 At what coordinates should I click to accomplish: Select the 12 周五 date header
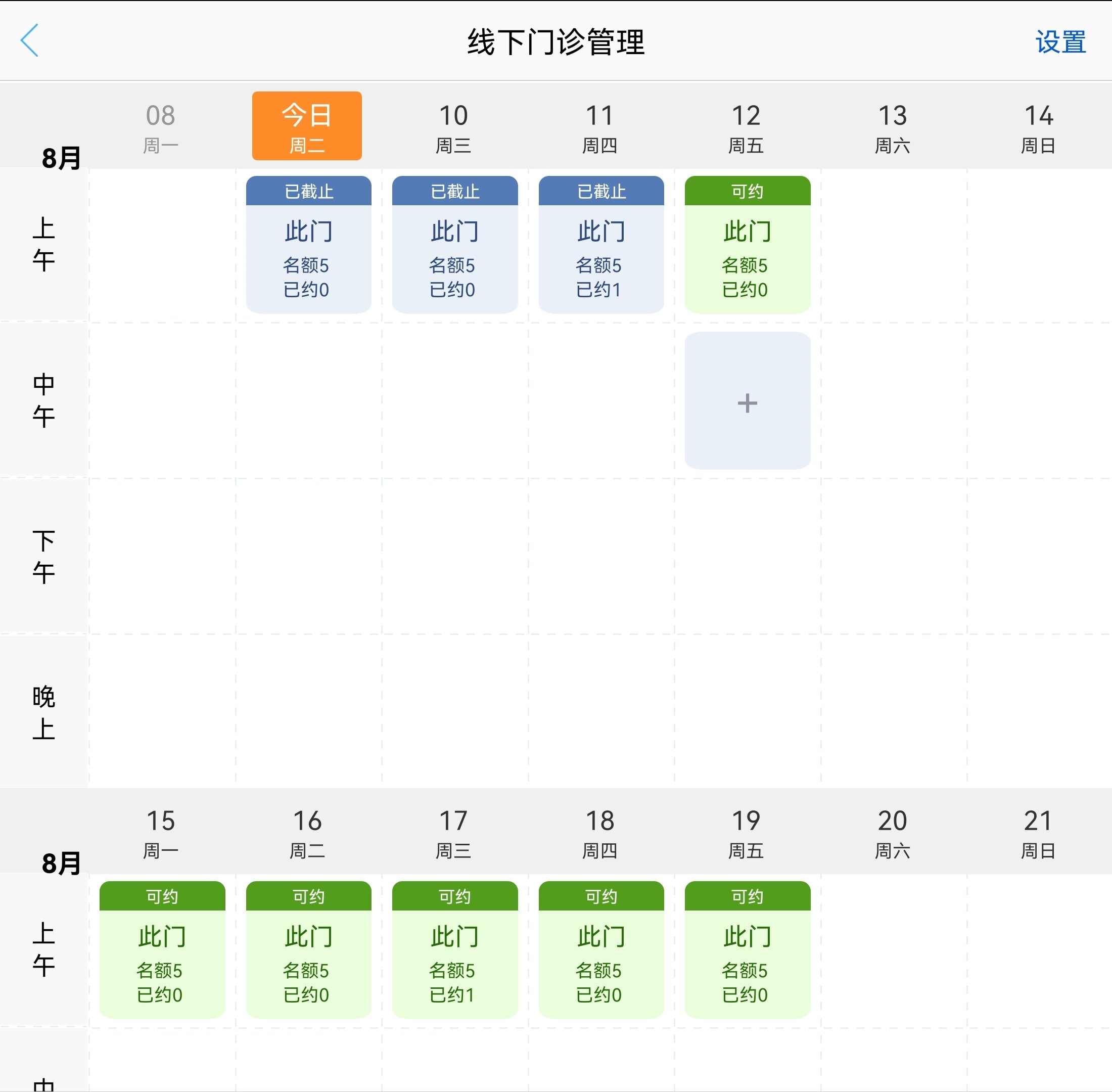point(746,128)
